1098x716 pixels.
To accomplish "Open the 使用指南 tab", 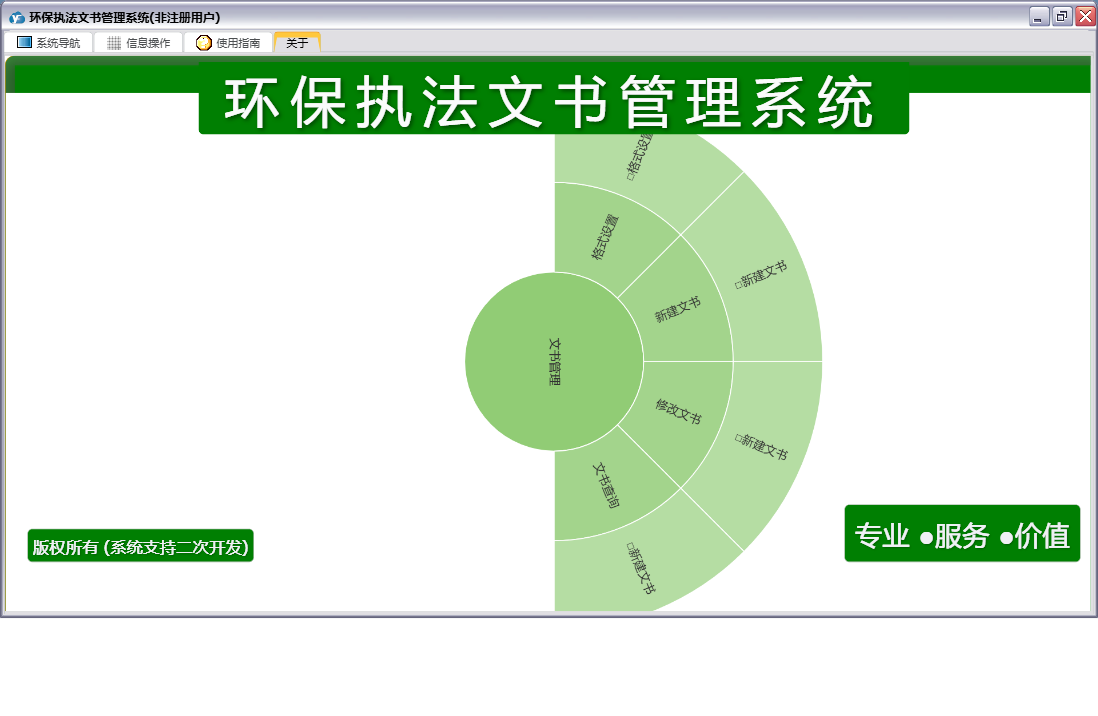I will (x=228, y=43).
